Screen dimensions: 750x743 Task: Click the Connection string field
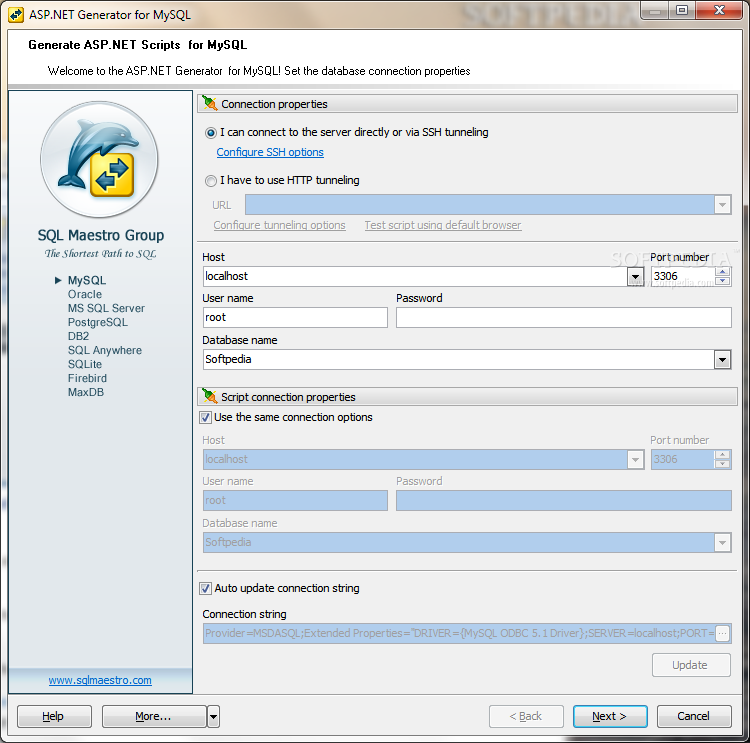coord(459,633)
